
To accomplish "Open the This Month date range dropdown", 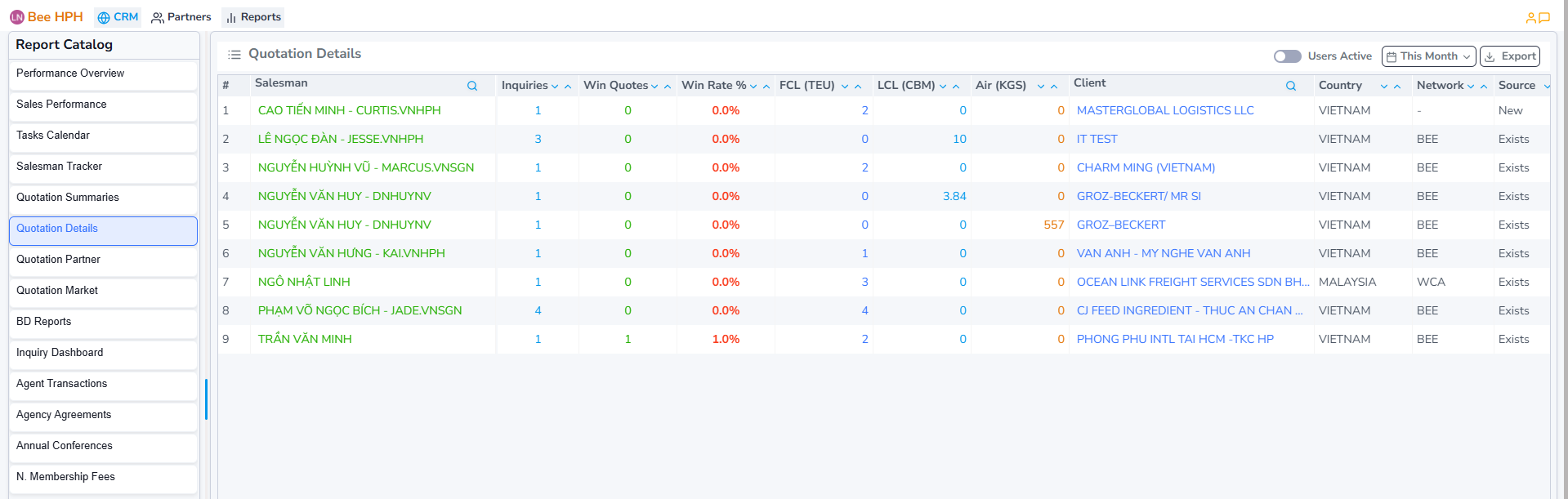I will coord(1427,56).
